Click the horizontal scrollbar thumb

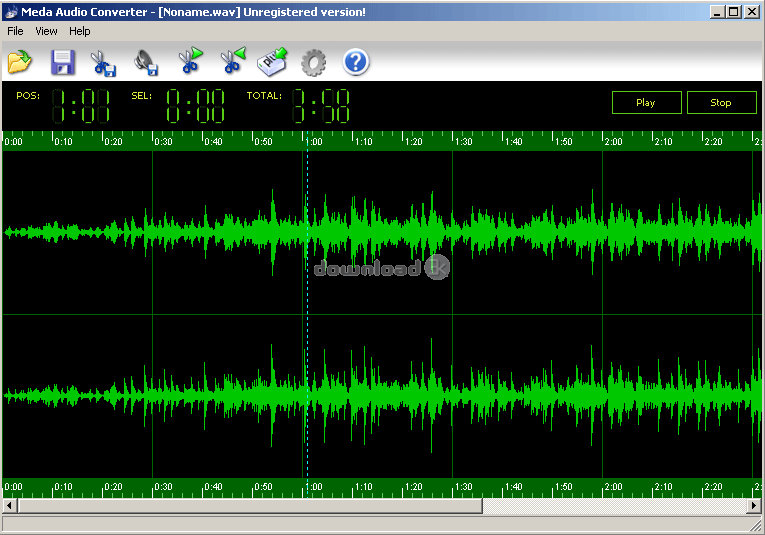[x=250, y=506]
